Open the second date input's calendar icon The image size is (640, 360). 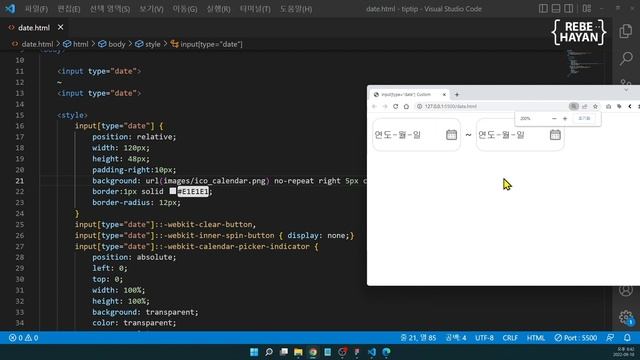pyautogui.click(x=555, y=135)
